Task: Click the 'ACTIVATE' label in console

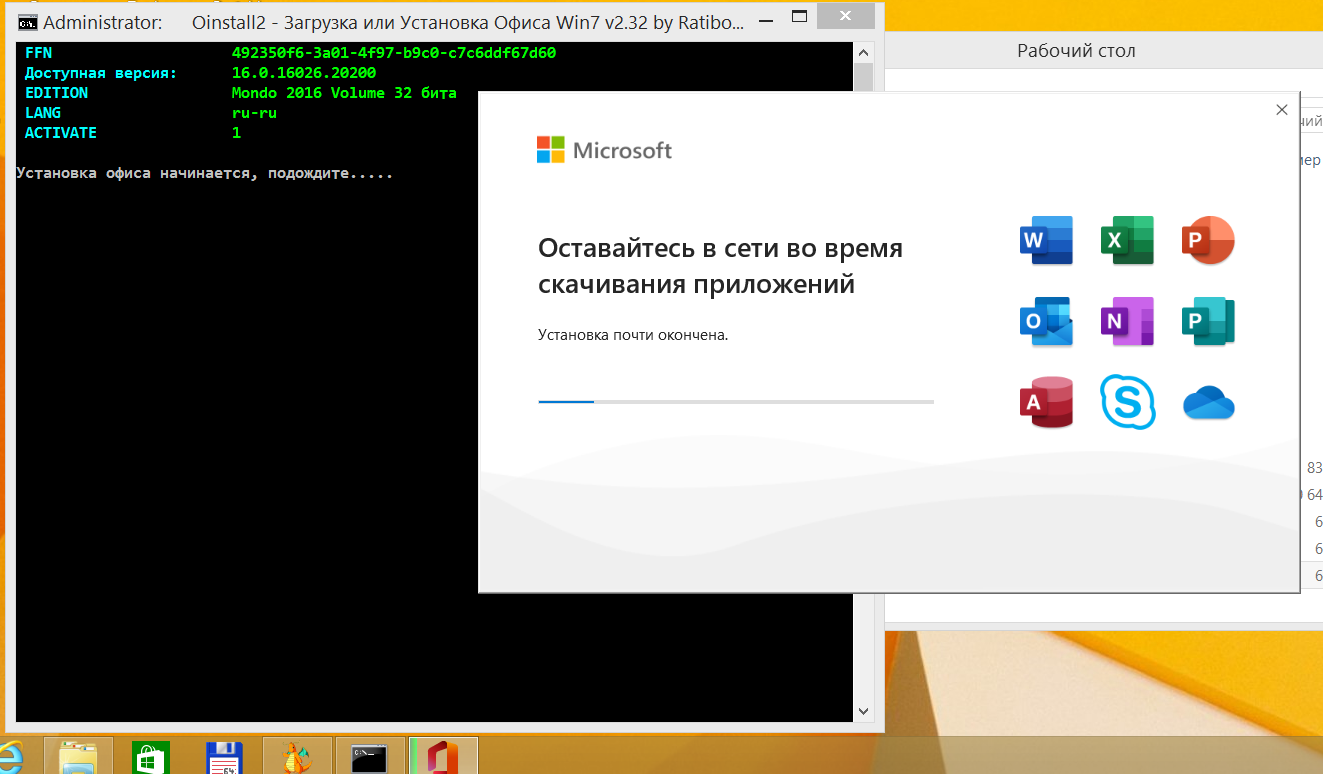Action: tap(61, 133)
